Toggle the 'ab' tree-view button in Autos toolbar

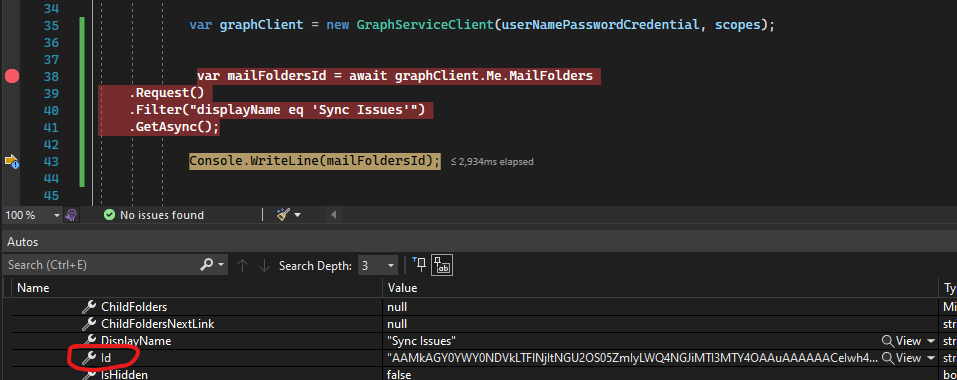coord(441,265)
